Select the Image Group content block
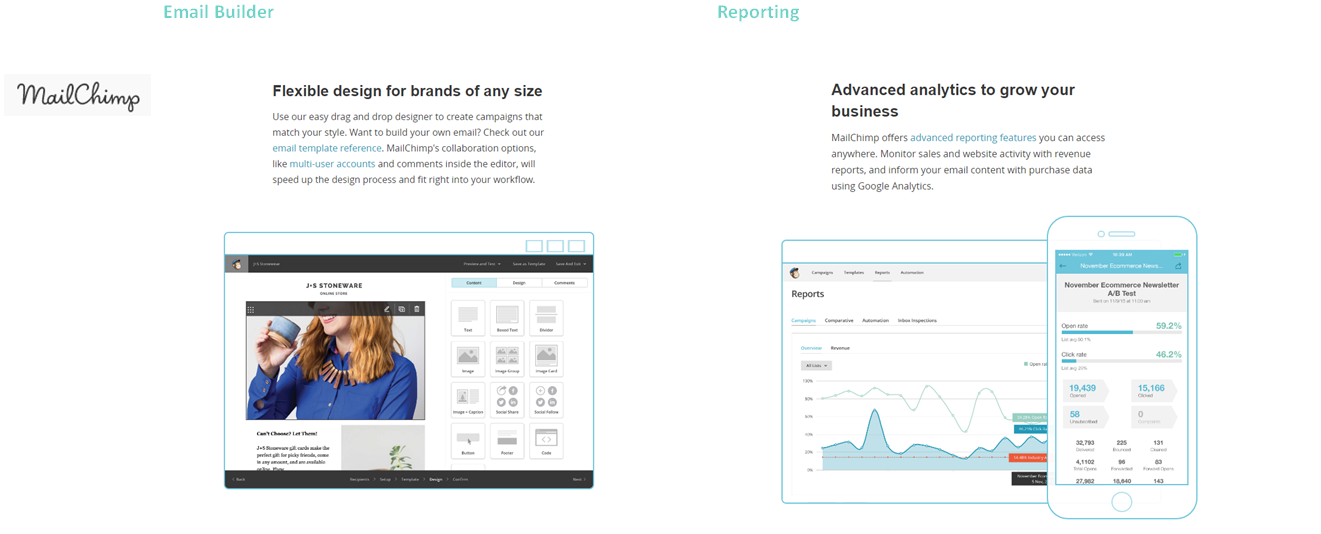Screen dimensions: 1321x534 point(507,359)
